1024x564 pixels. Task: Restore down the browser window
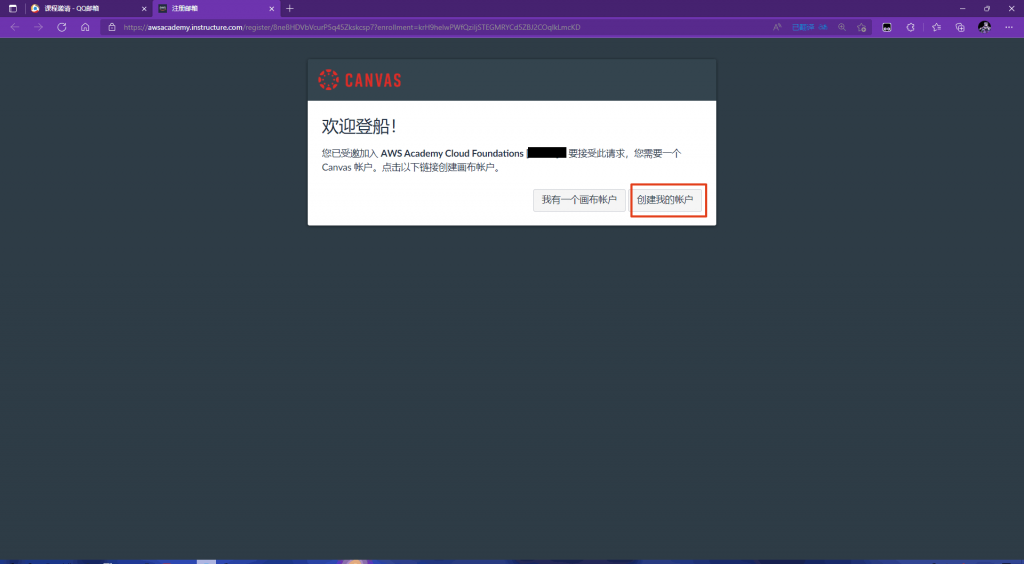pyautogui.click(x=987, y=8)
